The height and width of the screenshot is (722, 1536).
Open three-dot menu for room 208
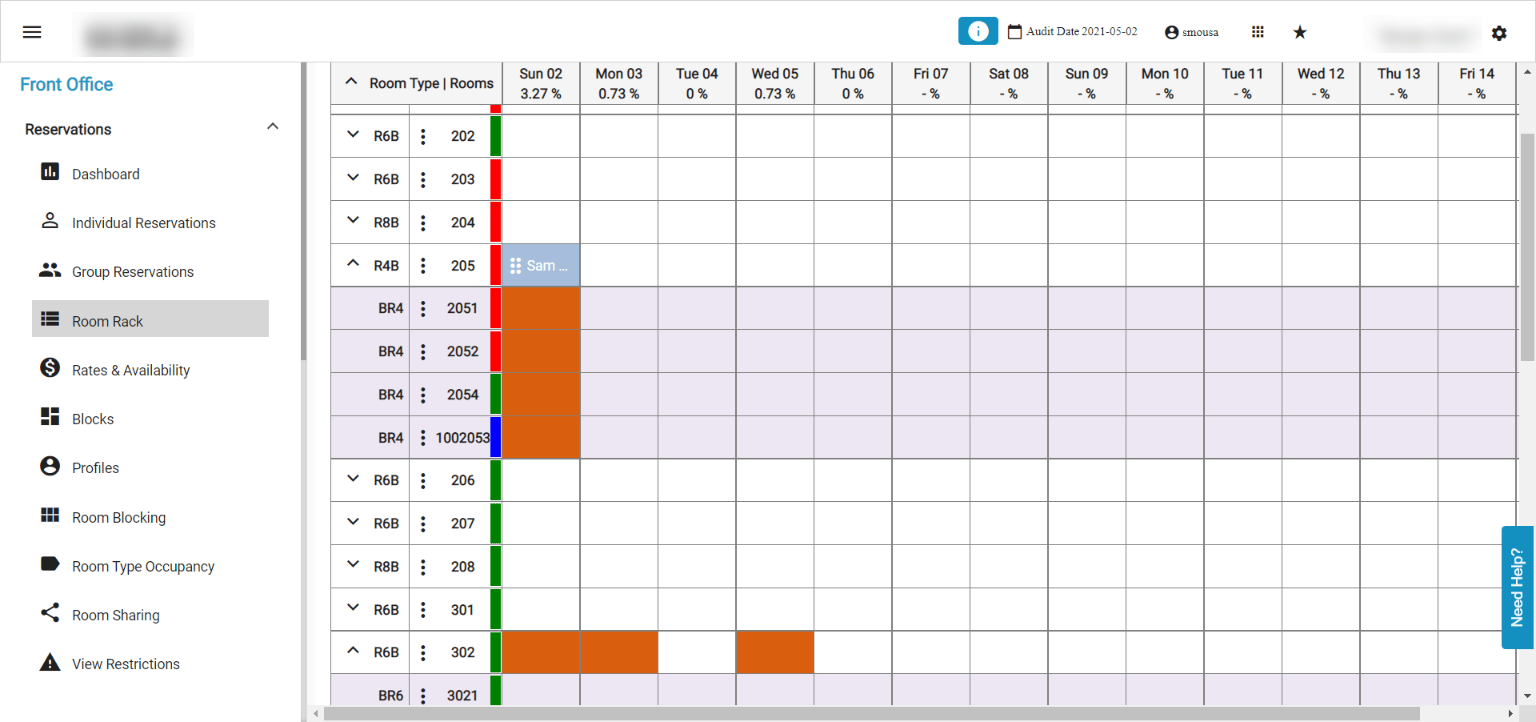pos(423,566)
